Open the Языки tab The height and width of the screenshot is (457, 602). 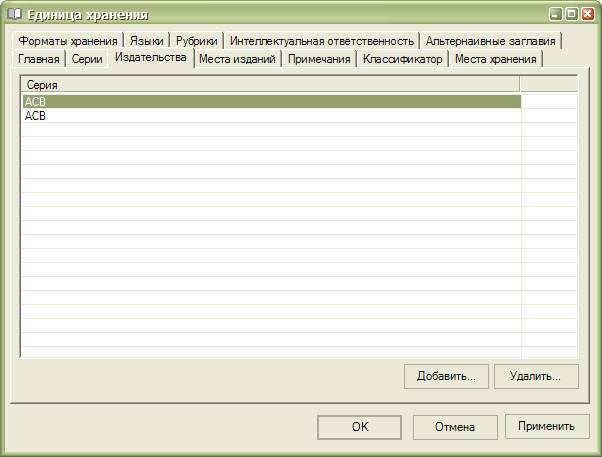pos(146,41)
